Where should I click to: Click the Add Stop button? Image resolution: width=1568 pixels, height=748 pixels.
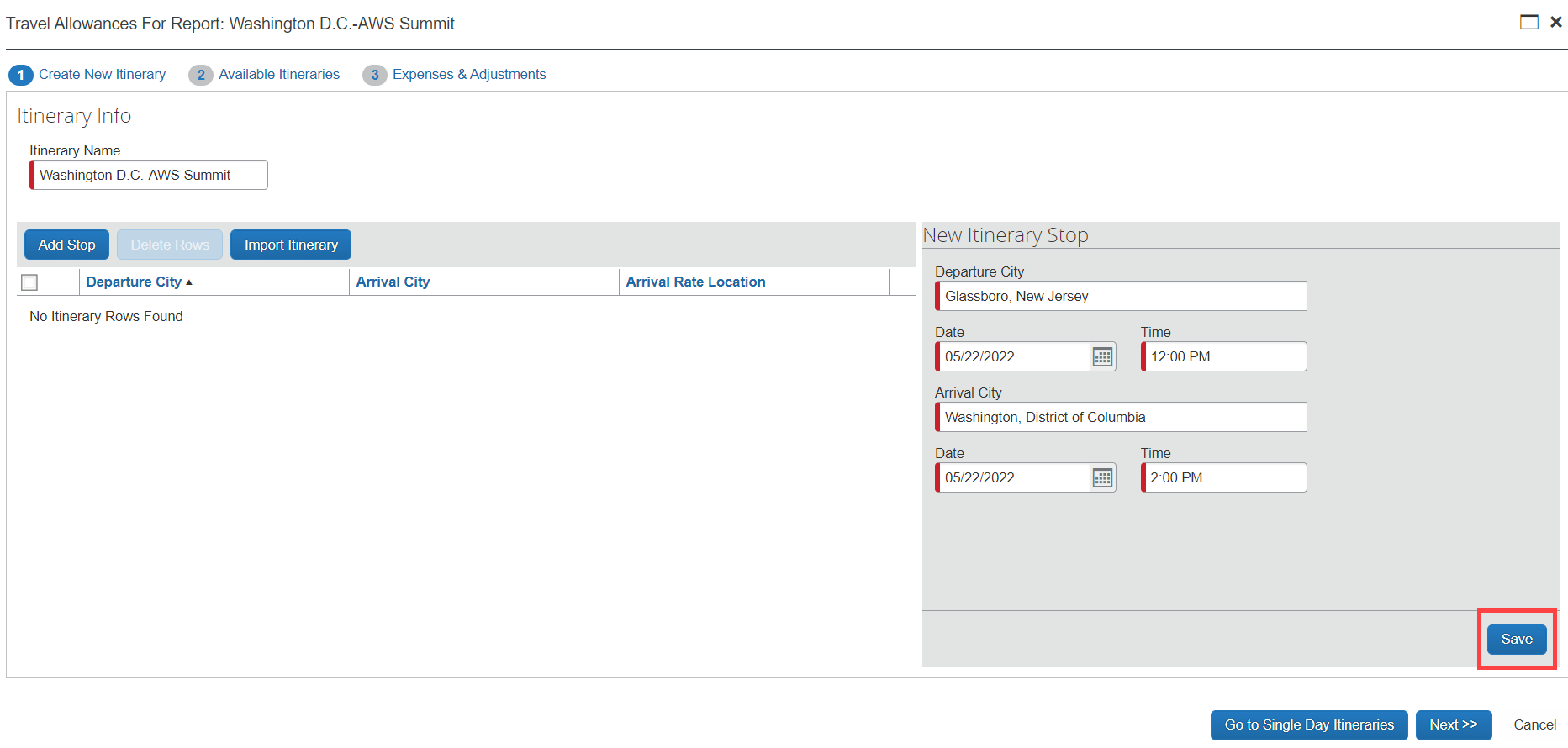(x=66, y=245)
